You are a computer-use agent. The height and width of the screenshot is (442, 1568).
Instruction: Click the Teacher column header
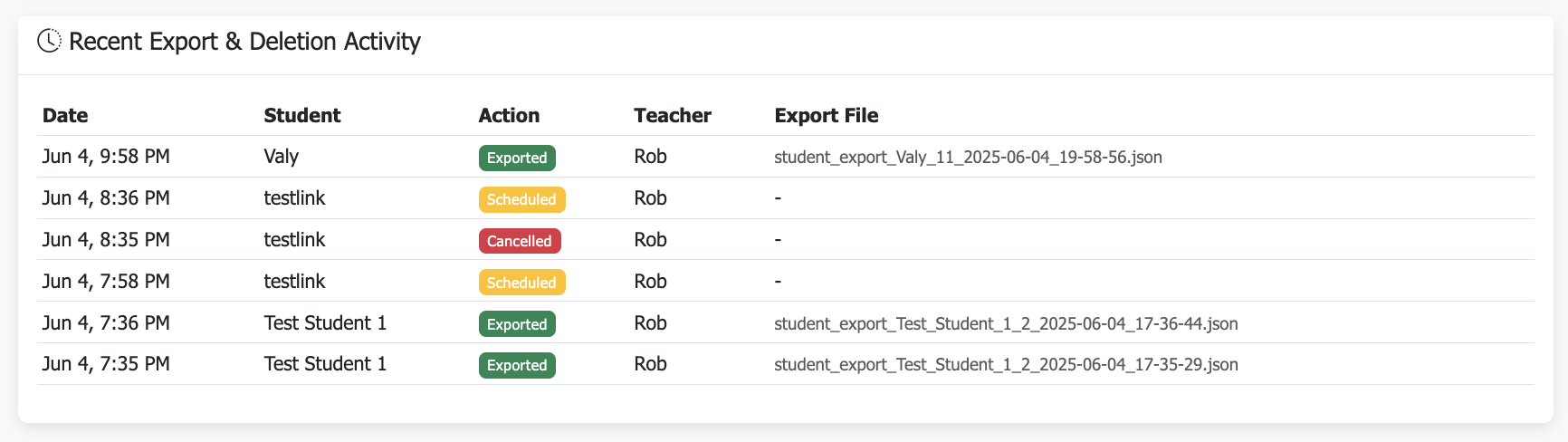point(672,115)
